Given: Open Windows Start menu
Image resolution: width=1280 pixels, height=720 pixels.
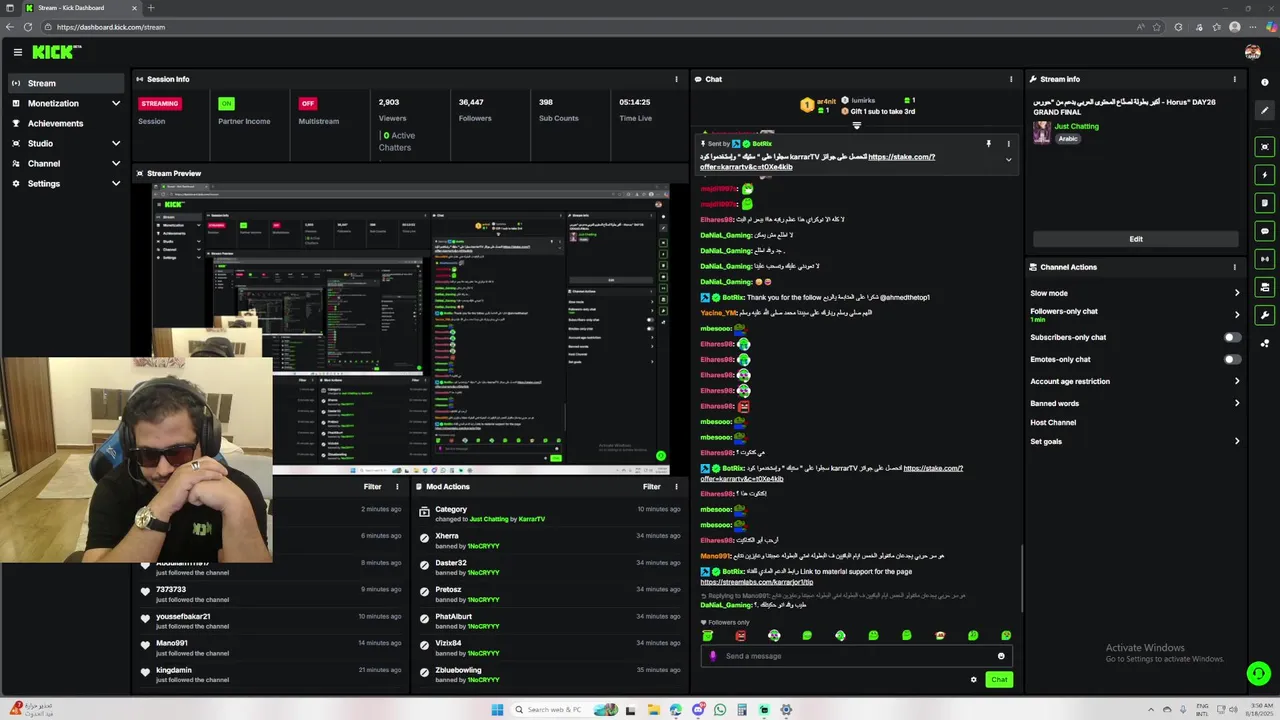Looking at the screenshot, I should (497, 710).
